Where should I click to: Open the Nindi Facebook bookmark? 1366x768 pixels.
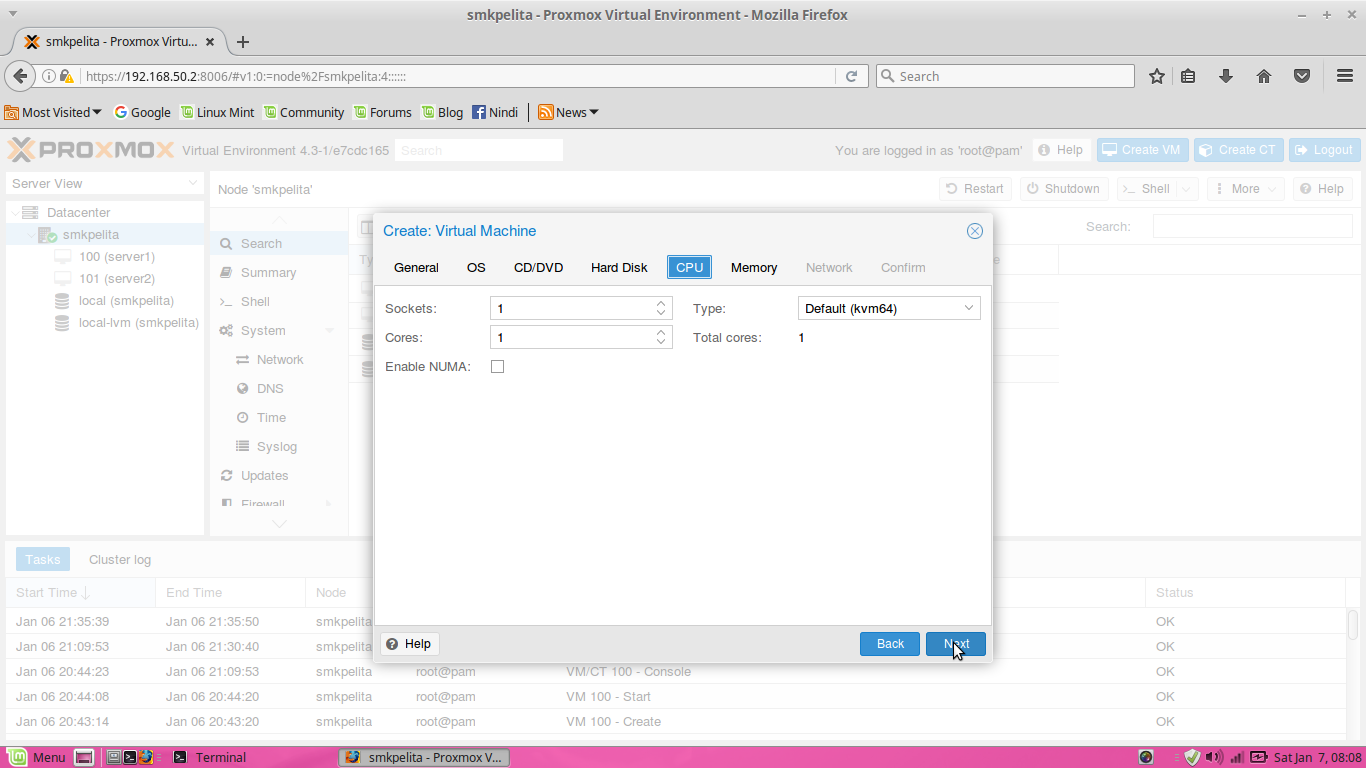pos(495,112)
